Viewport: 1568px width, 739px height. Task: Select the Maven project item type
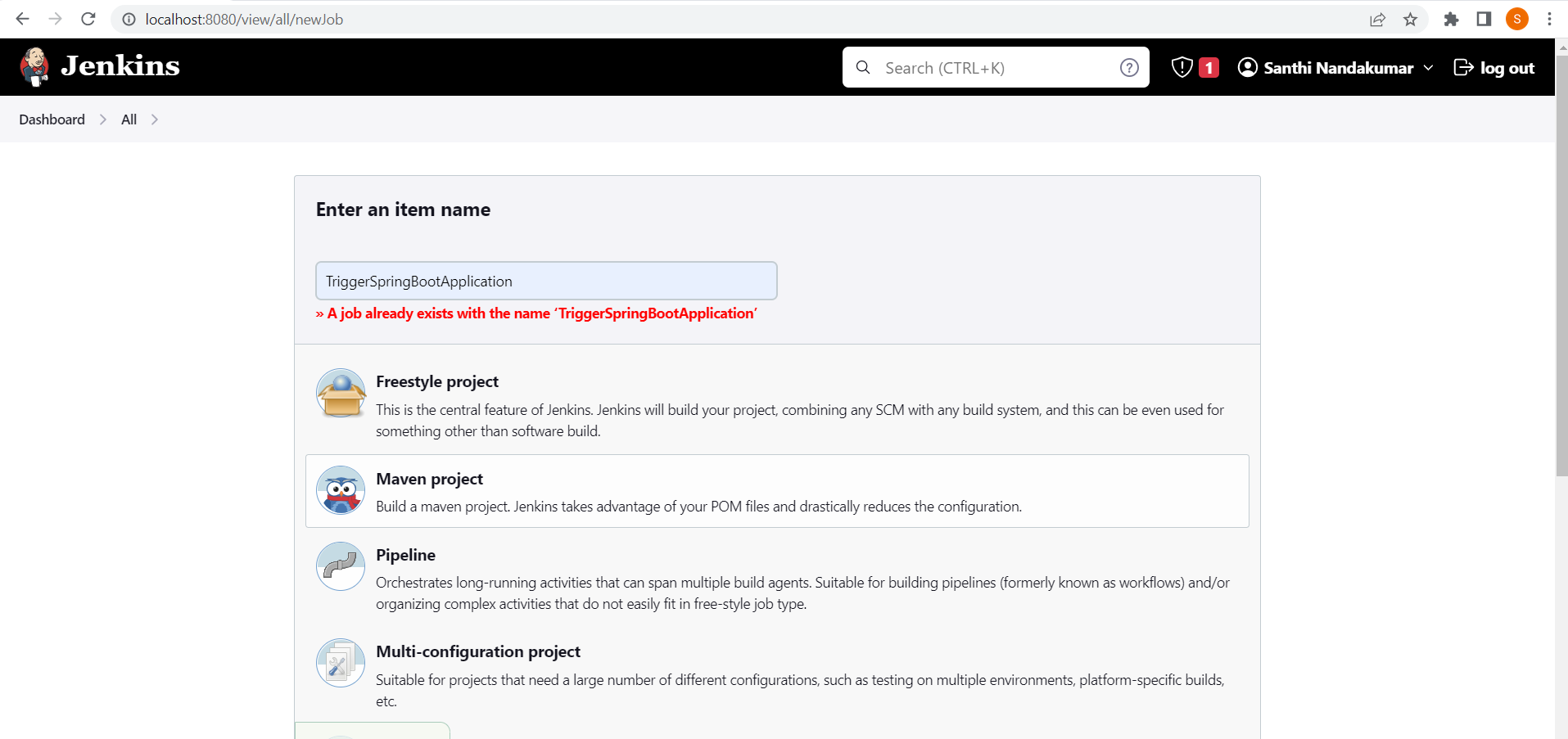777,491
